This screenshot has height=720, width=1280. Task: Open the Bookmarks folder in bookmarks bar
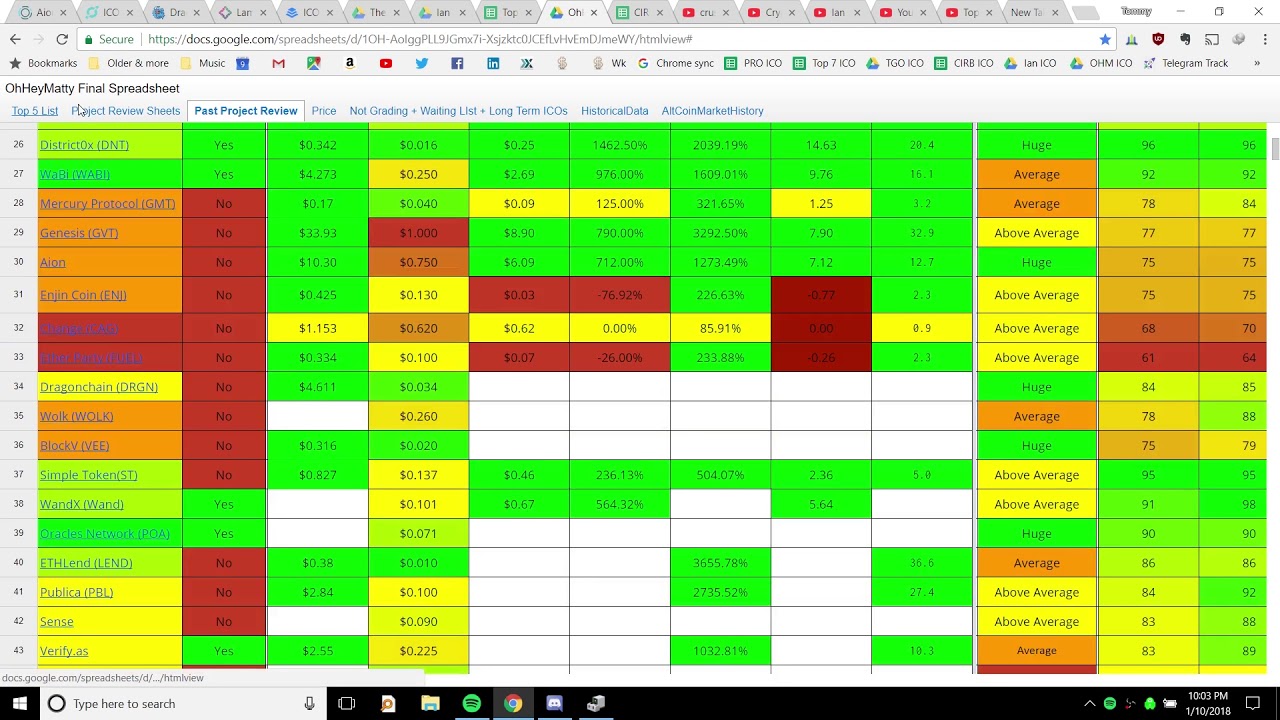(44, 63)
